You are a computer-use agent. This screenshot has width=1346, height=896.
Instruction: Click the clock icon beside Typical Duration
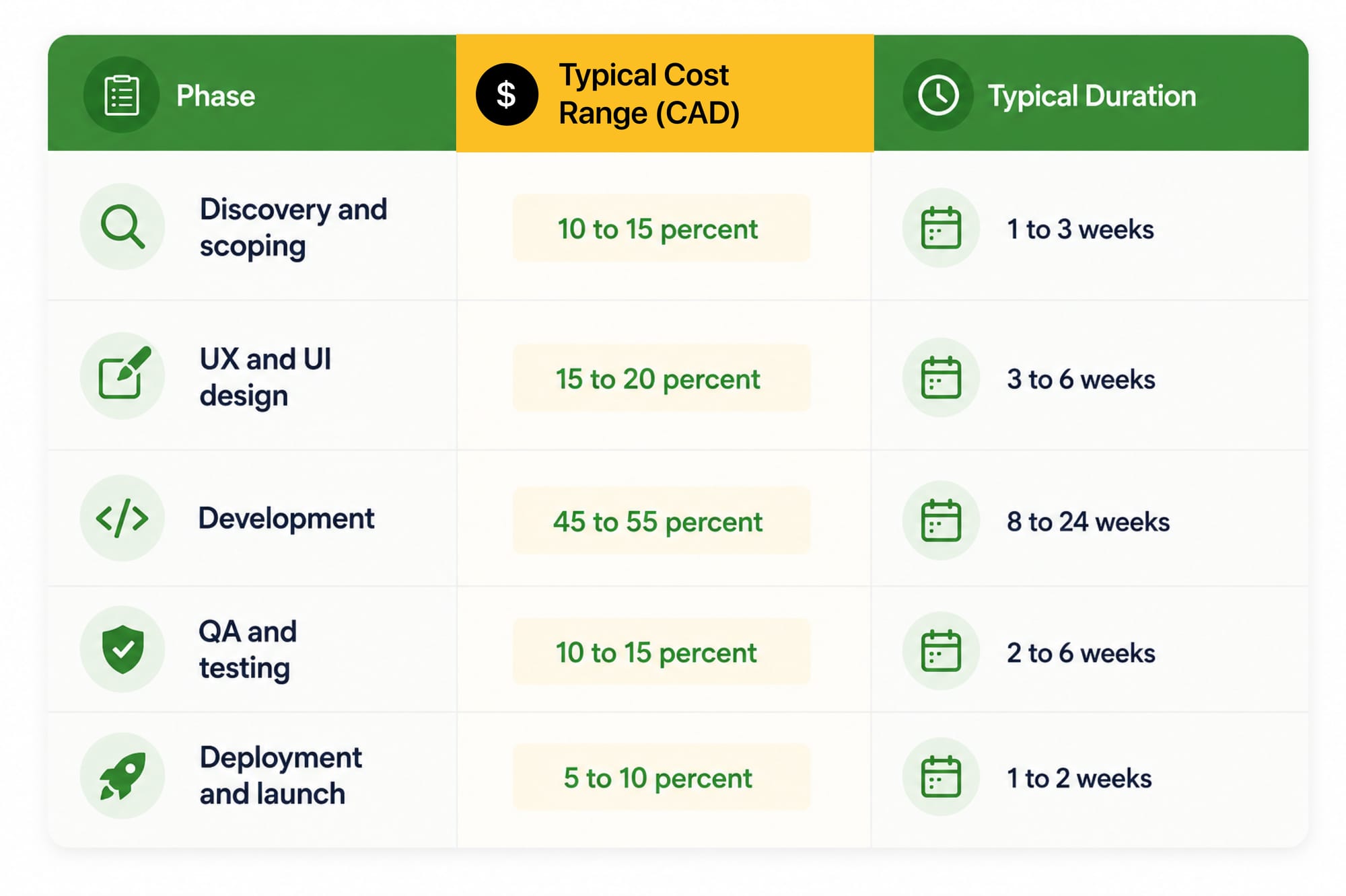pyautogui.click(x=938, y=95)
